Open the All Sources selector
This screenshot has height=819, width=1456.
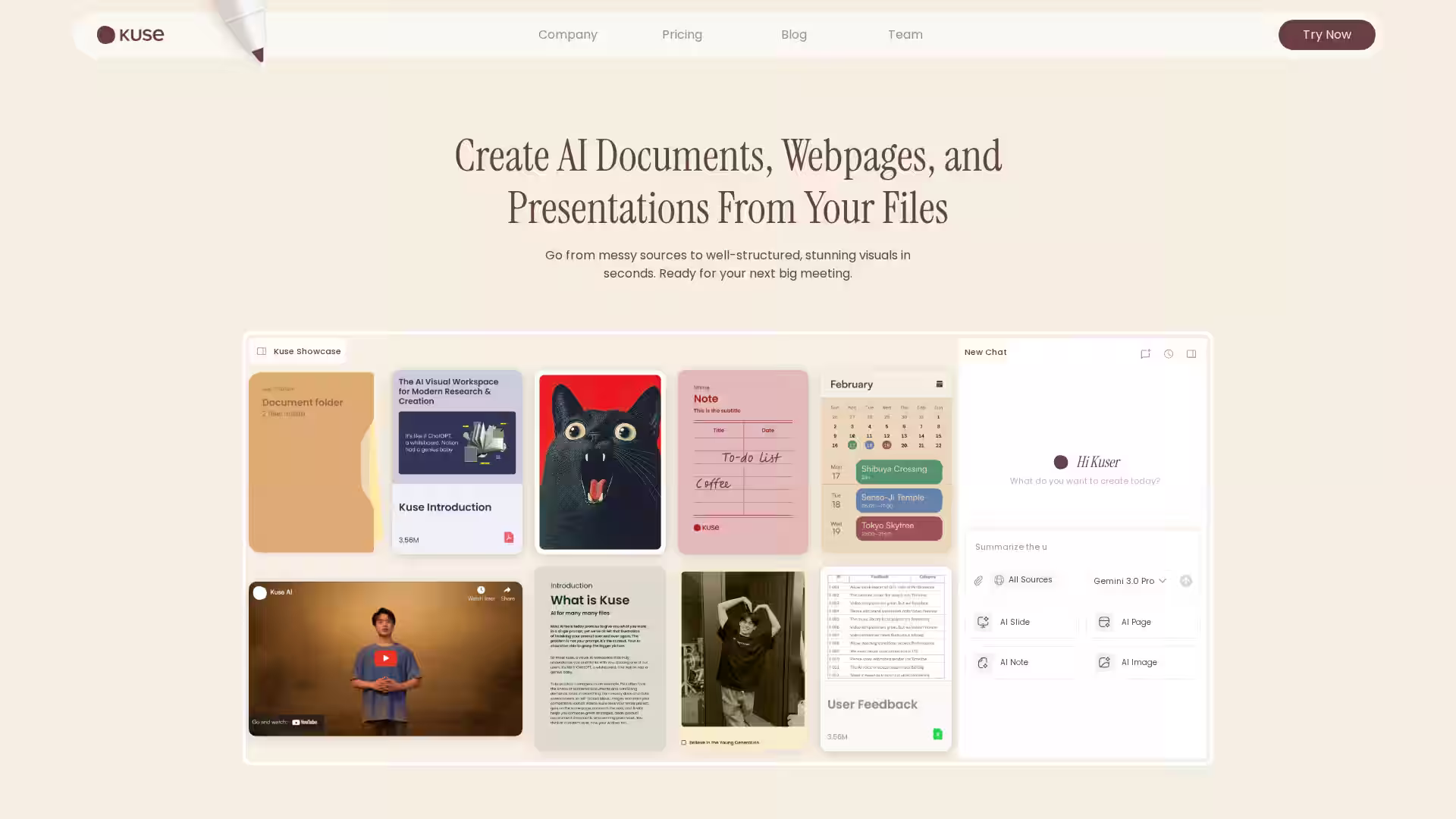[x=1023, y=580]
